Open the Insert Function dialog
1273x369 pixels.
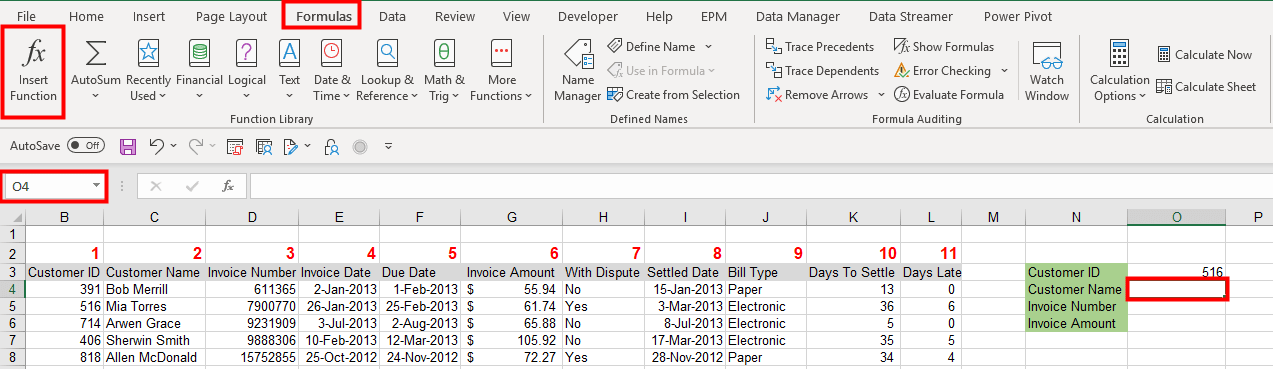34,70
